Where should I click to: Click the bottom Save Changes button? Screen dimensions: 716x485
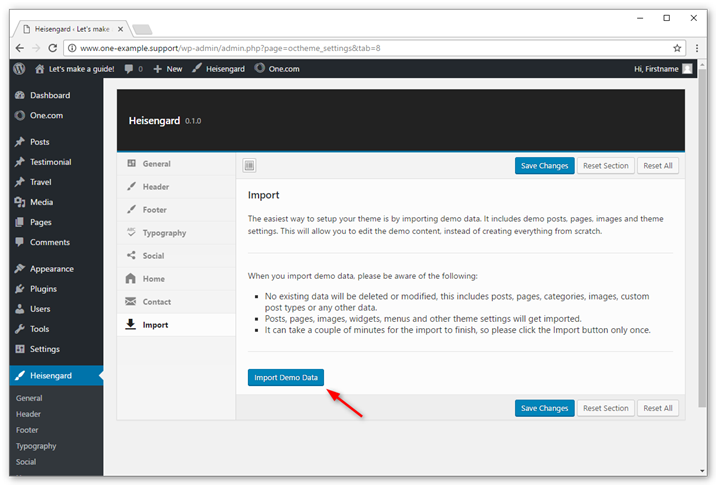(x=544, y=408)
